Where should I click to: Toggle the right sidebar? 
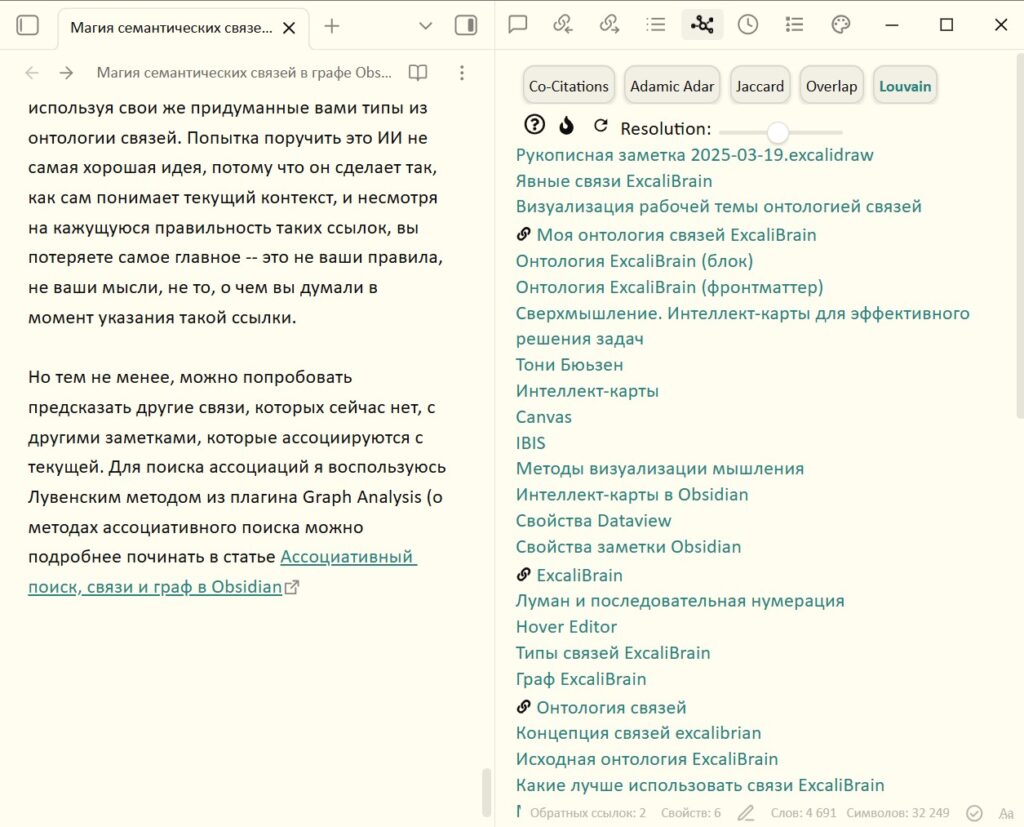pyautogui.click(x=466, y=26)
